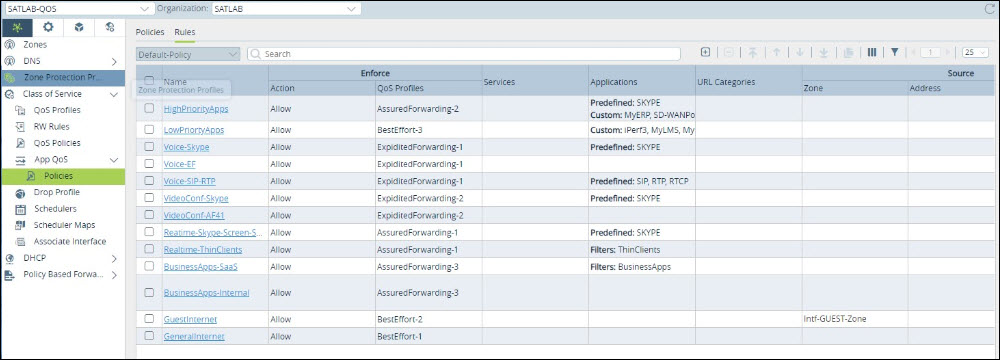This screenshot has width=1000, height=360.
Task: Click the QoS Policies icon
Action: pos(20,143)
